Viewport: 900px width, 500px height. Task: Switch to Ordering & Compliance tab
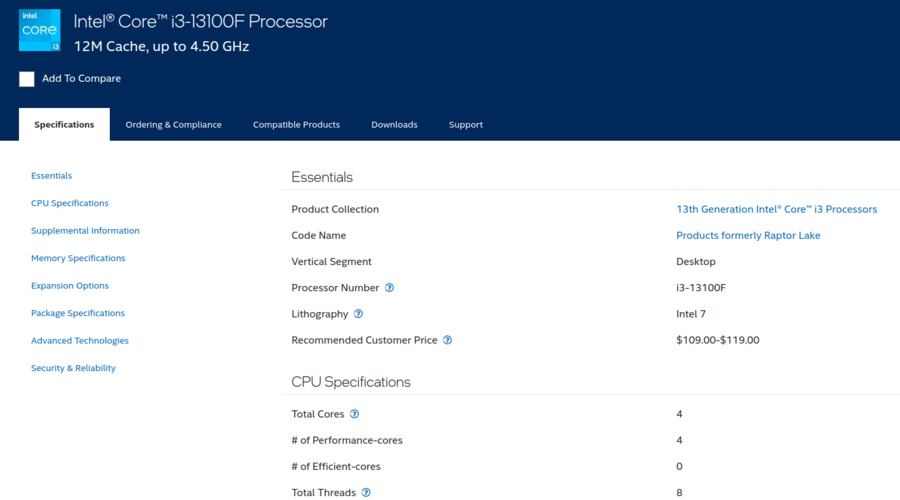(173, 125)
